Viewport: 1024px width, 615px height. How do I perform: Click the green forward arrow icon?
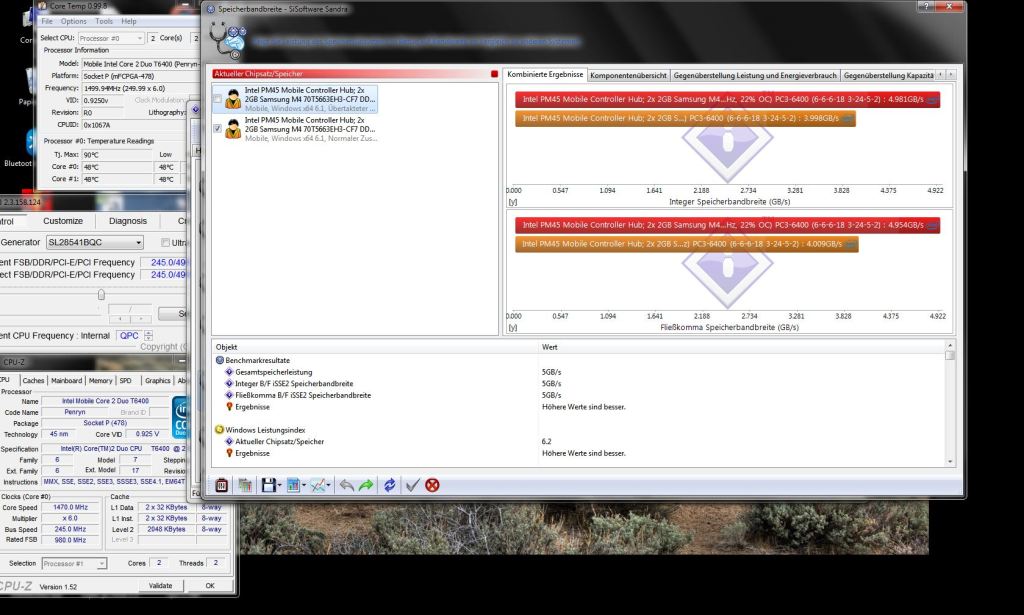[366, 485]
